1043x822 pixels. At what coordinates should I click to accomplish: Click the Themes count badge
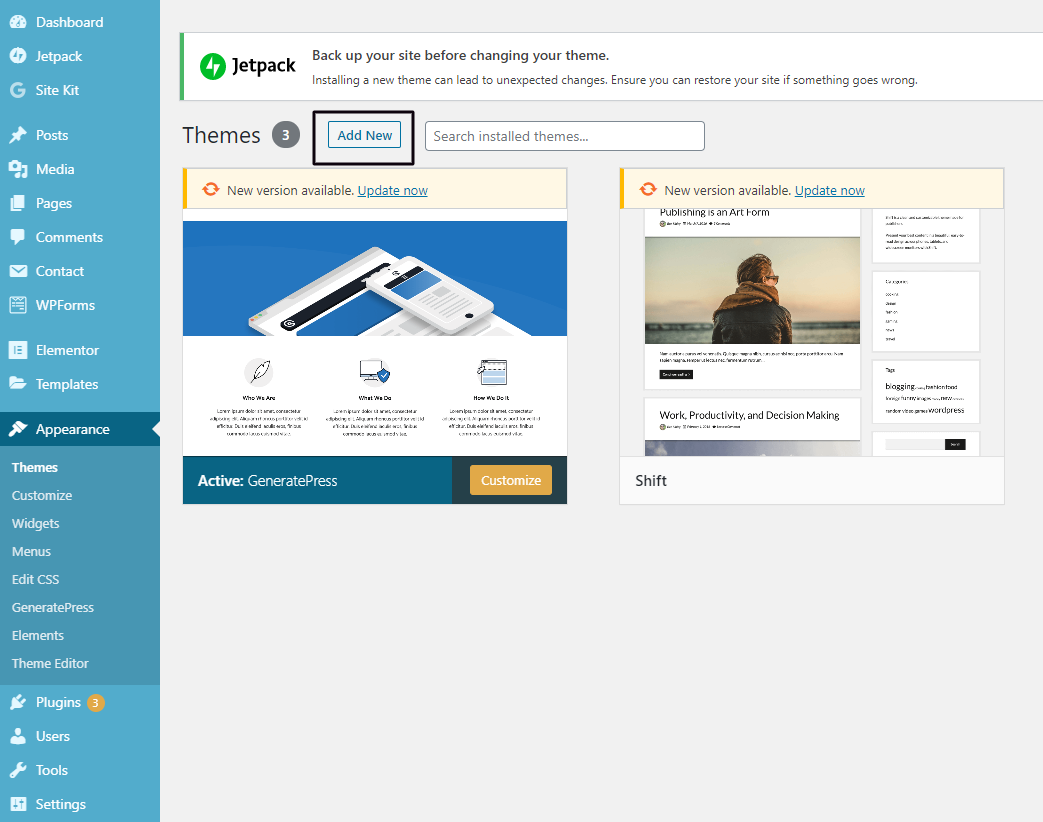click(285, 135)
